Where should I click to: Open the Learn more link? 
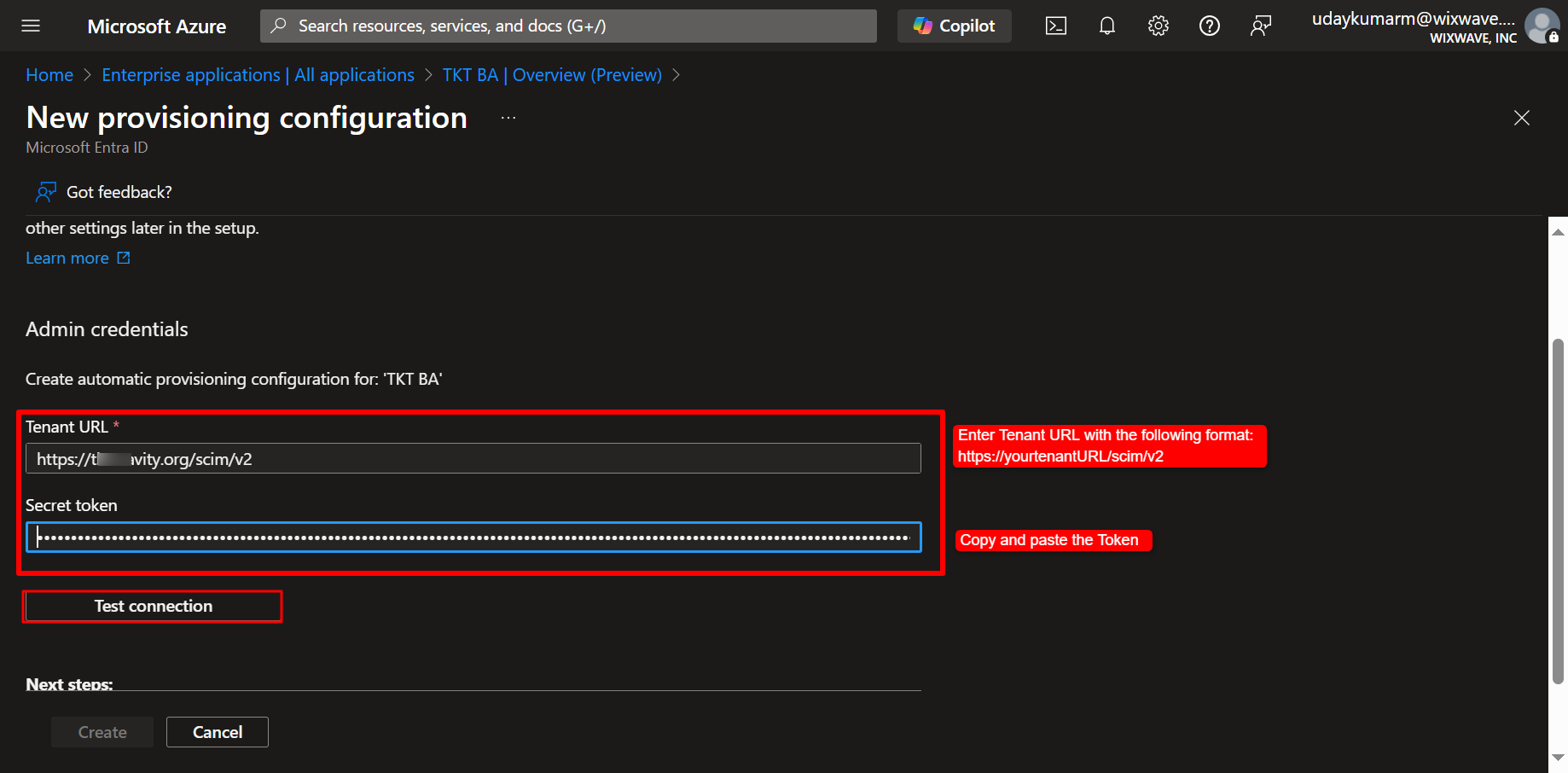67,258
